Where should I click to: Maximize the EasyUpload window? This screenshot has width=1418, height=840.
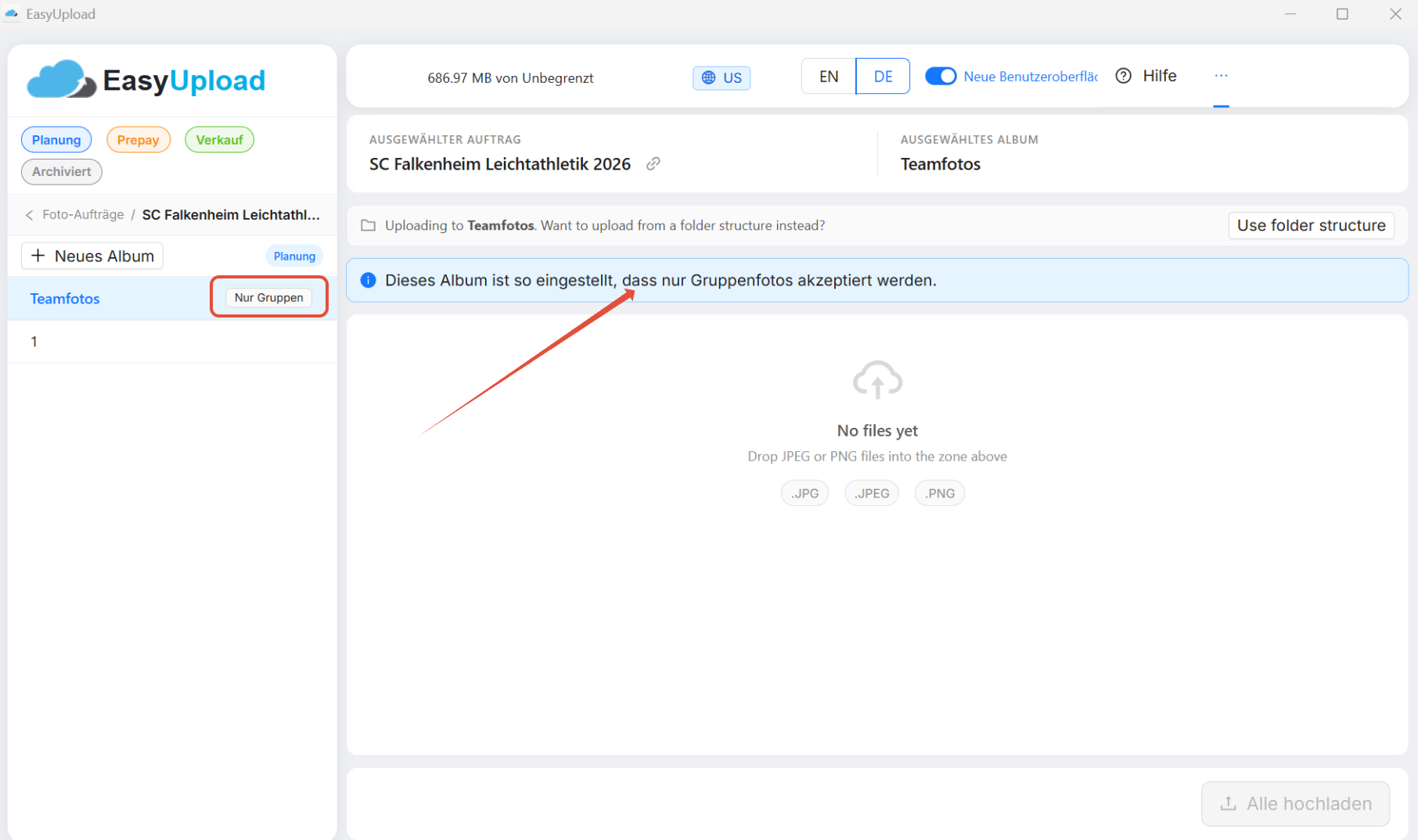[1342, 14]
